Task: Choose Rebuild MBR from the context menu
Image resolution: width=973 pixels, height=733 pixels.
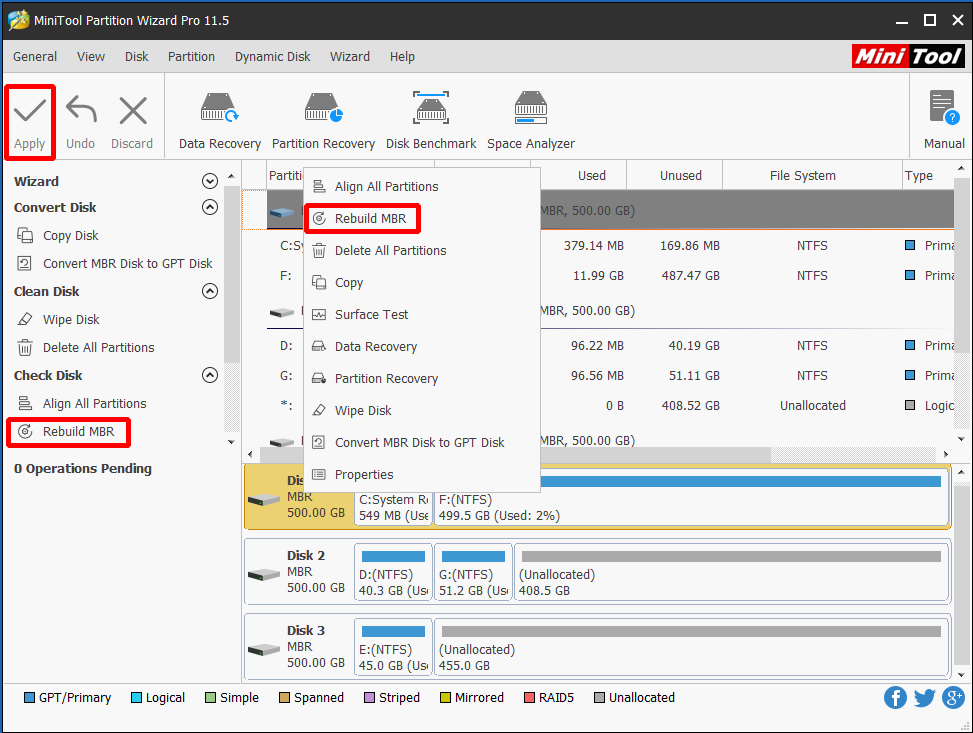Action: (x=421, y=218)
